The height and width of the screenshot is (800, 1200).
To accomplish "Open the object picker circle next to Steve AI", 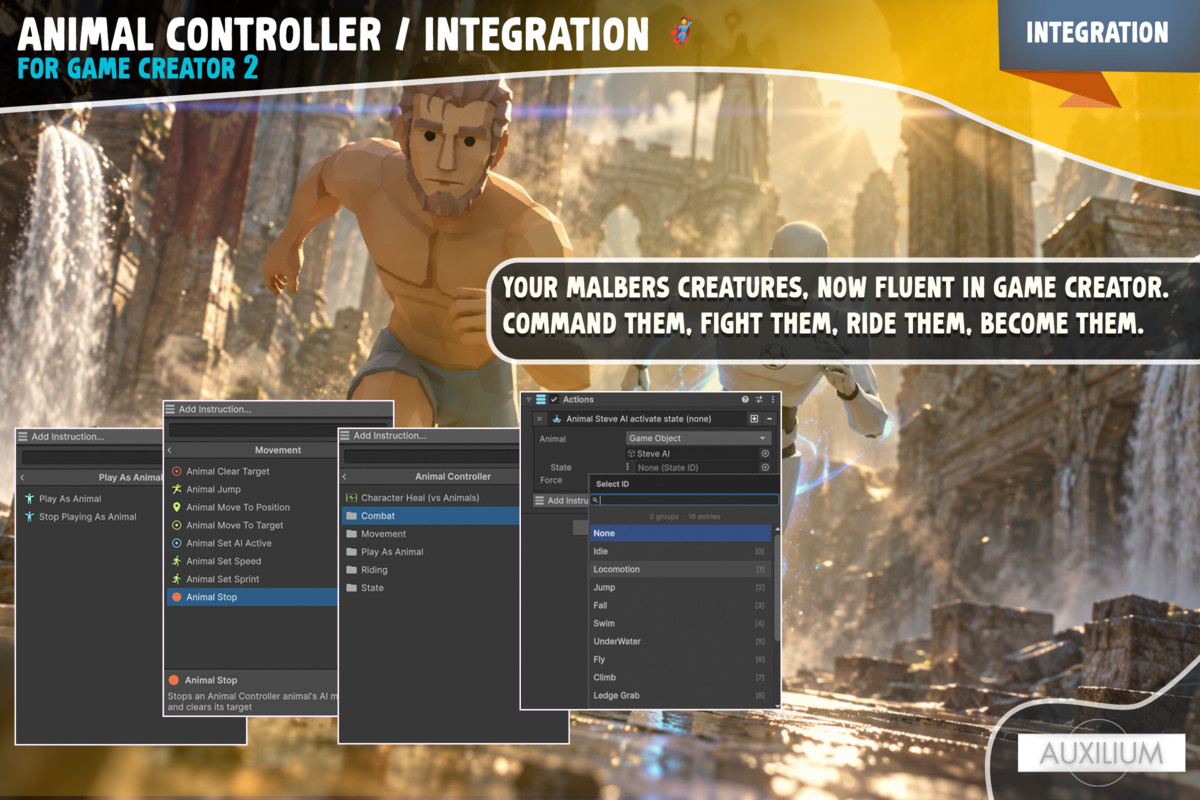I will [765, 453].
